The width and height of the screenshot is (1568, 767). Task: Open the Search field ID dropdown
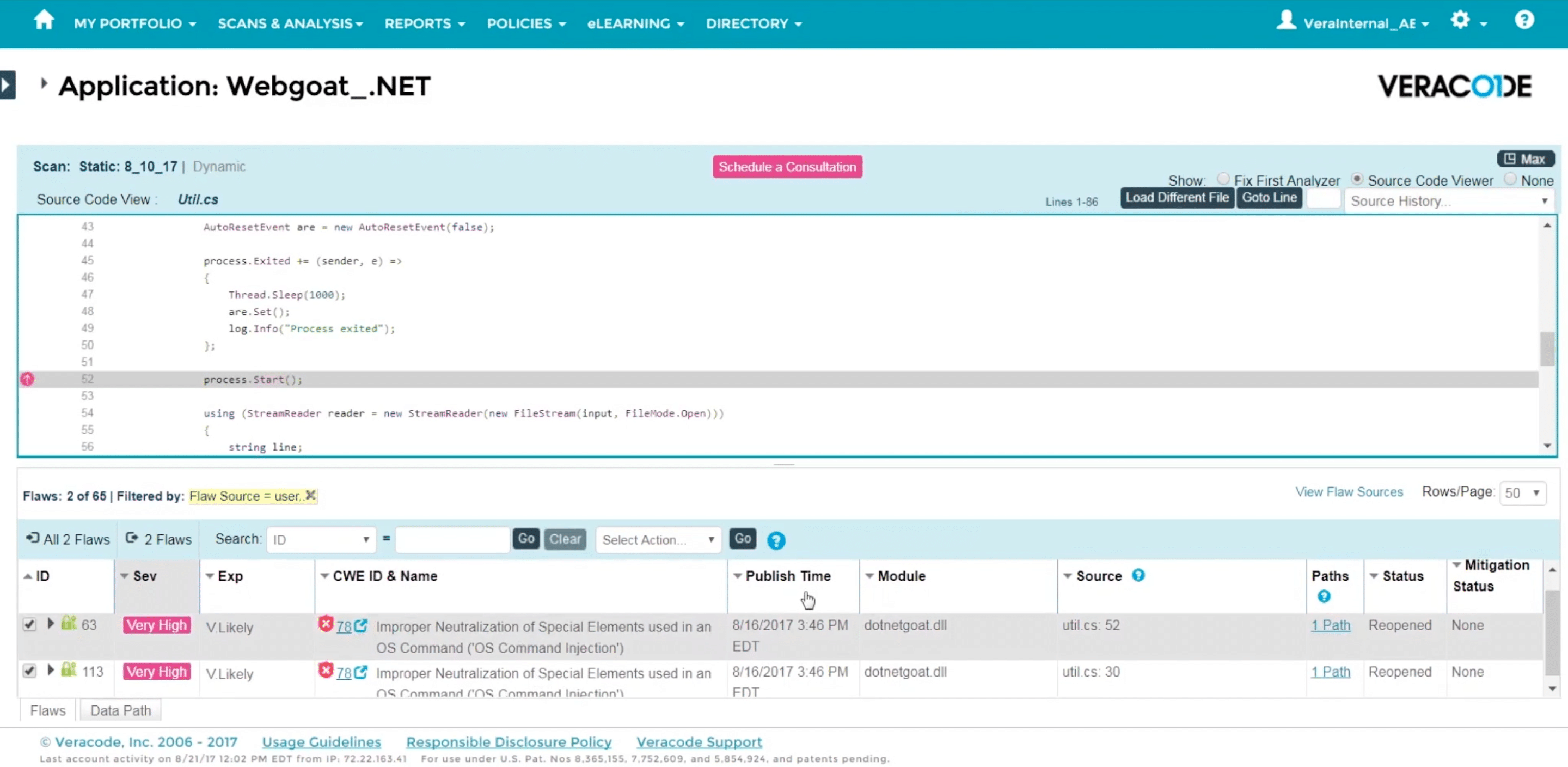319,538
